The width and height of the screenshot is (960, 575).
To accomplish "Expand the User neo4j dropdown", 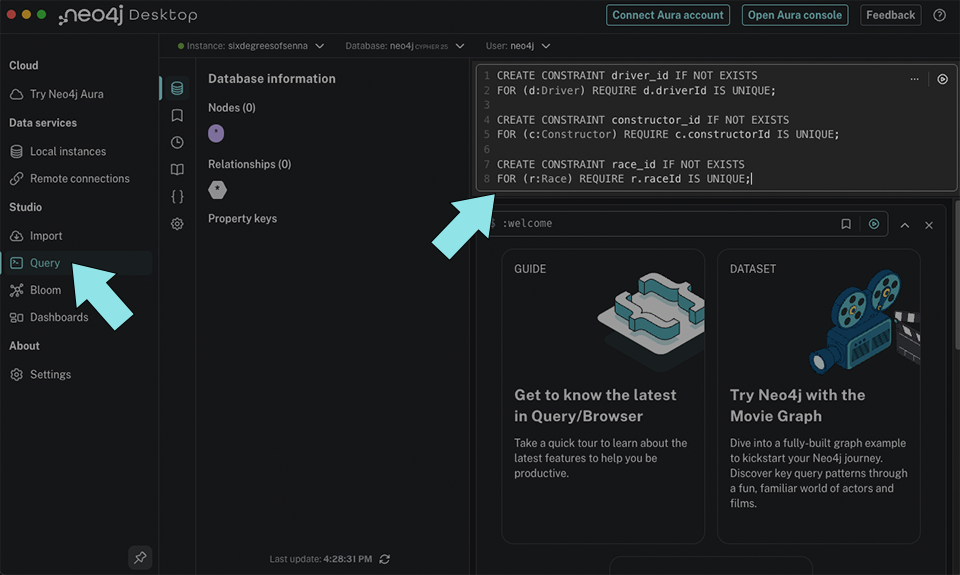I will [x=518, y=46].
